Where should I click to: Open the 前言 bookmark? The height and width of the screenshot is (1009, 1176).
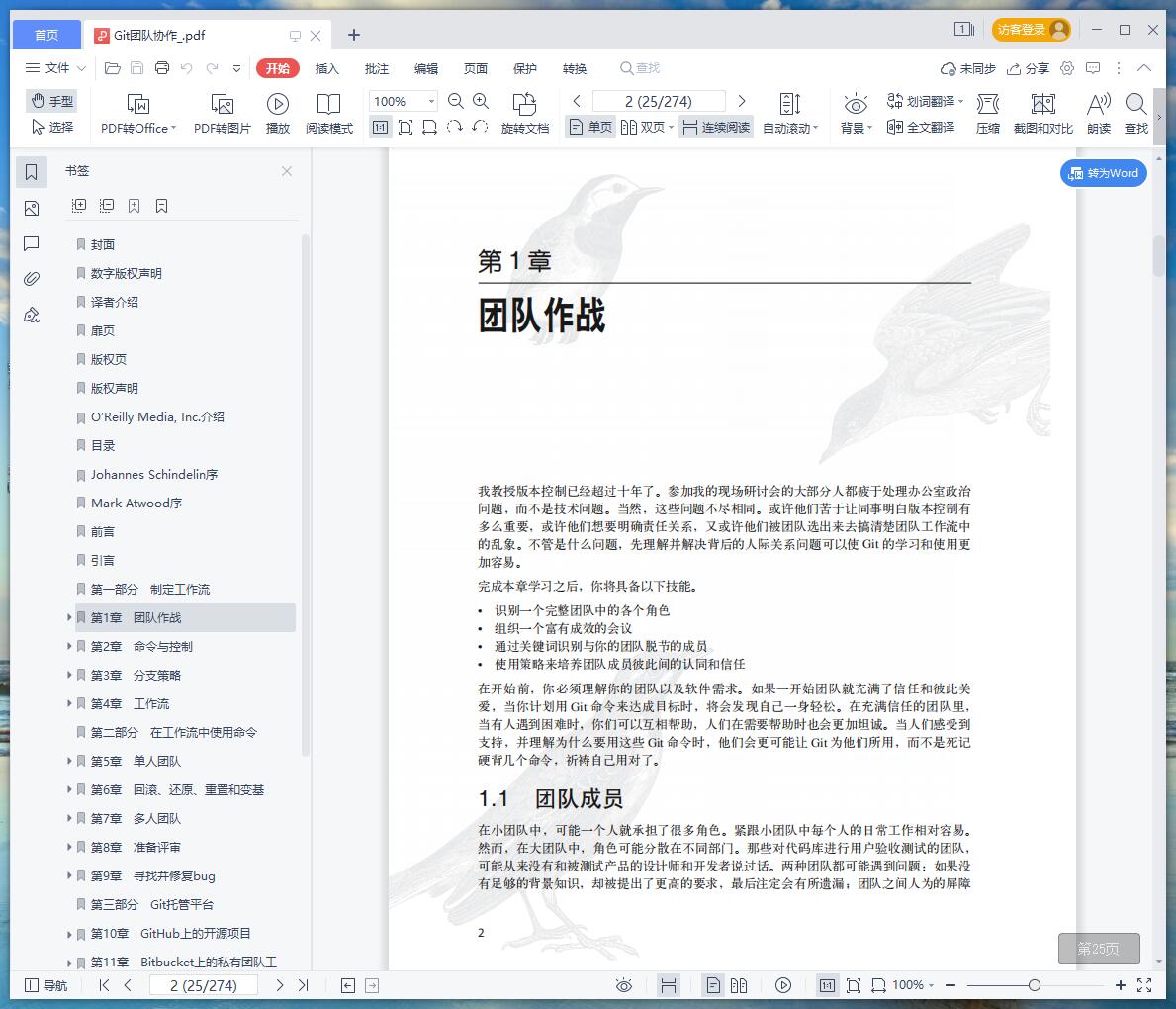(103, 532)
